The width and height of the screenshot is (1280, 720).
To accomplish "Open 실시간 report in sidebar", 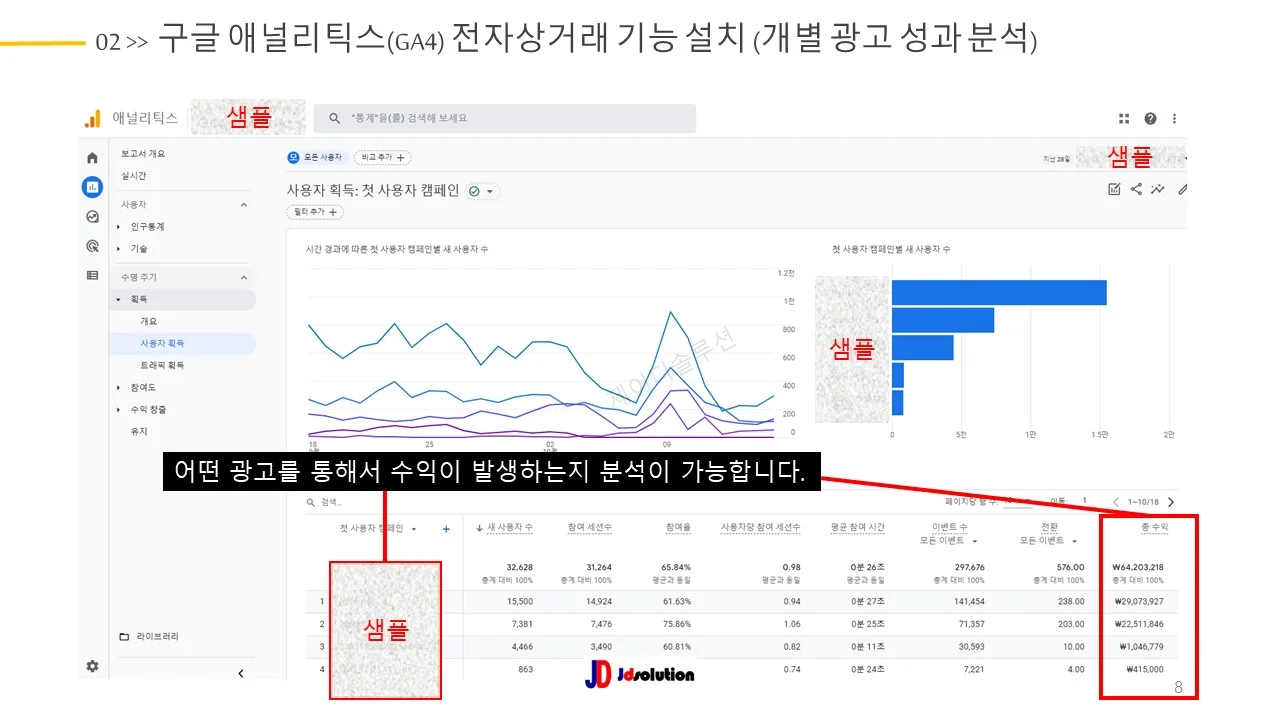I will (133, 176).
